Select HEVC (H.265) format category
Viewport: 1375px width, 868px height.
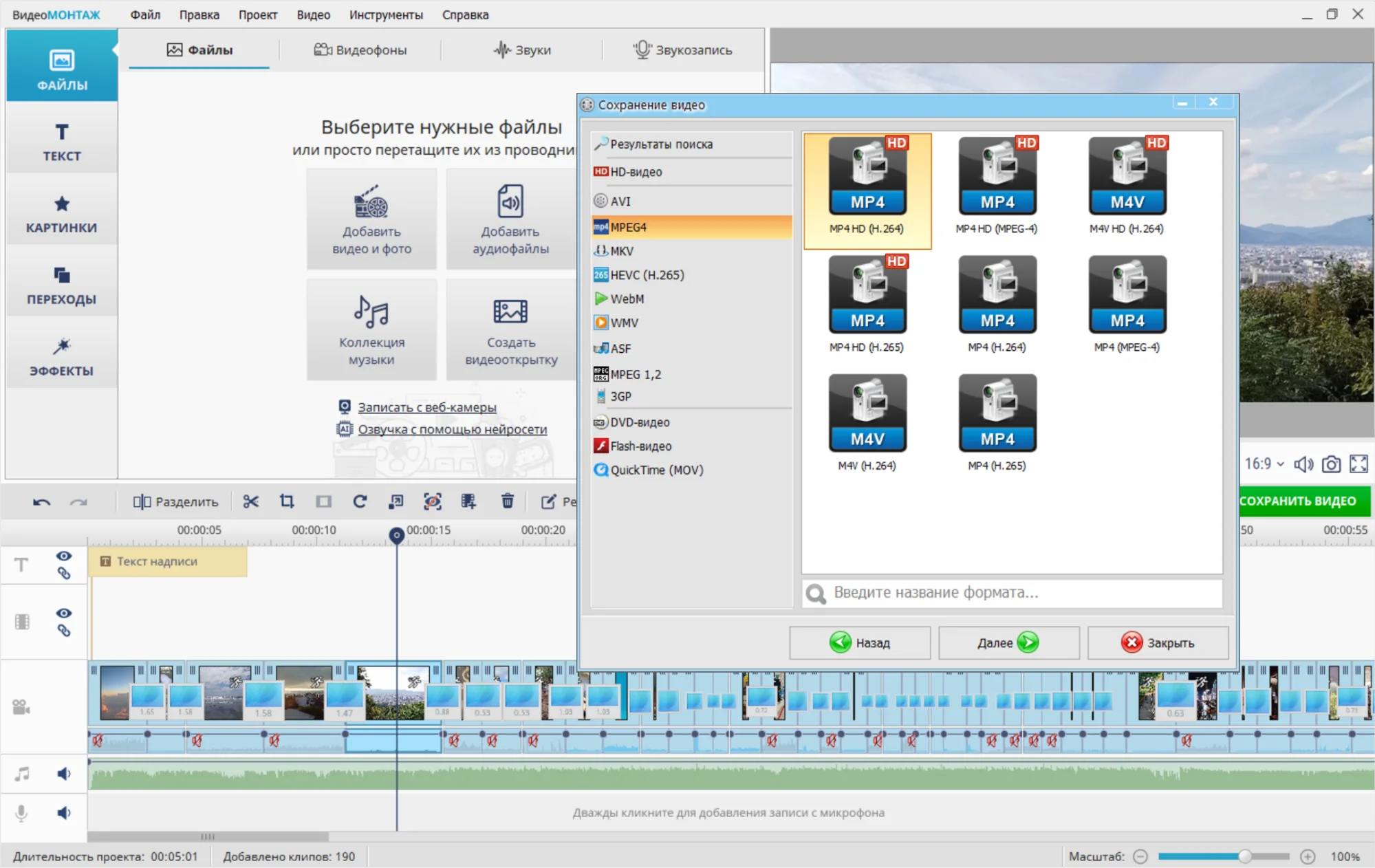(x=692, y=275)
